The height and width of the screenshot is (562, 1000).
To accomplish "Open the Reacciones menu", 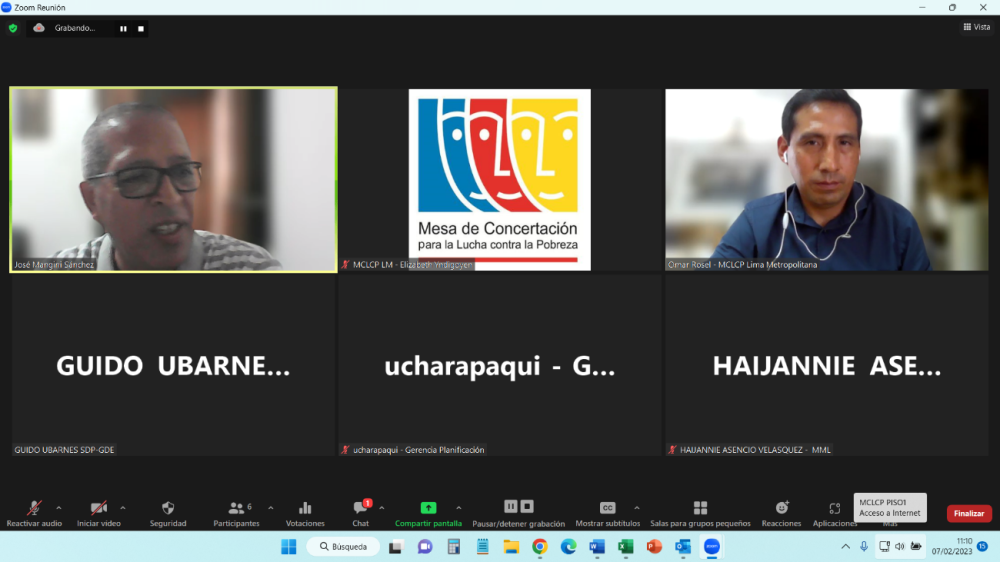I will tap(781, 512).
